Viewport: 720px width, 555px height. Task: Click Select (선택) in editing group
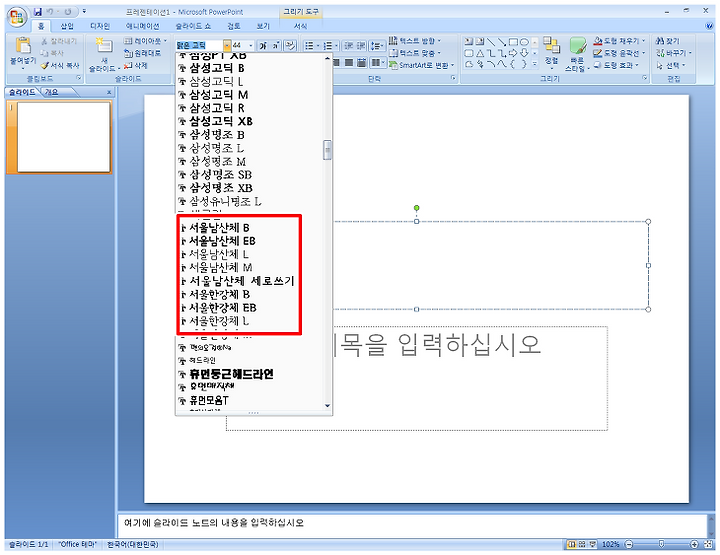point(671,65)
